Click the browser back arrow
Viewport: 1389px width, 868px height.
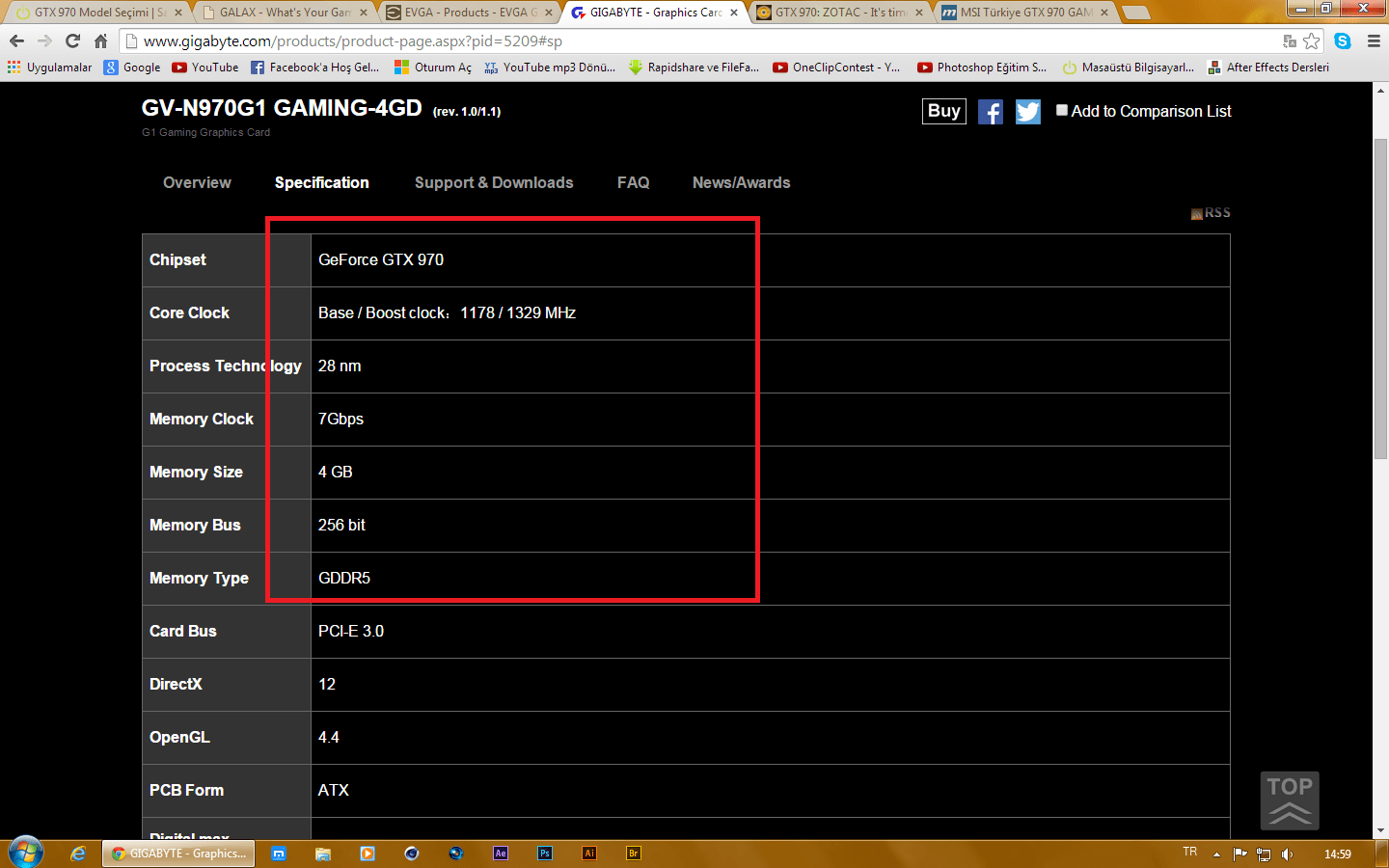point(16,41)
